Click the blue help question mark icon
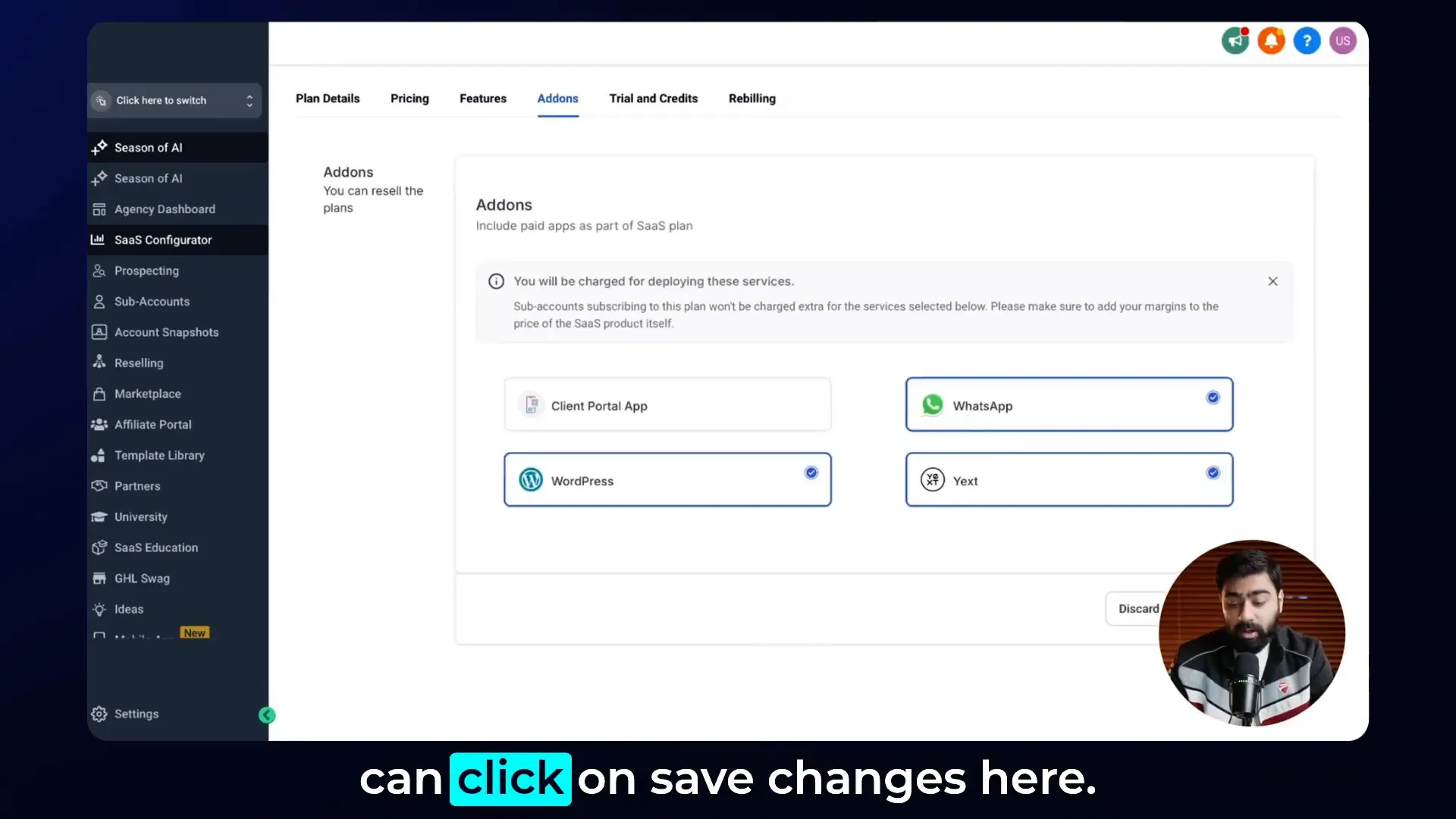The image size is (1456, 819). click(x=1307, y=41)
